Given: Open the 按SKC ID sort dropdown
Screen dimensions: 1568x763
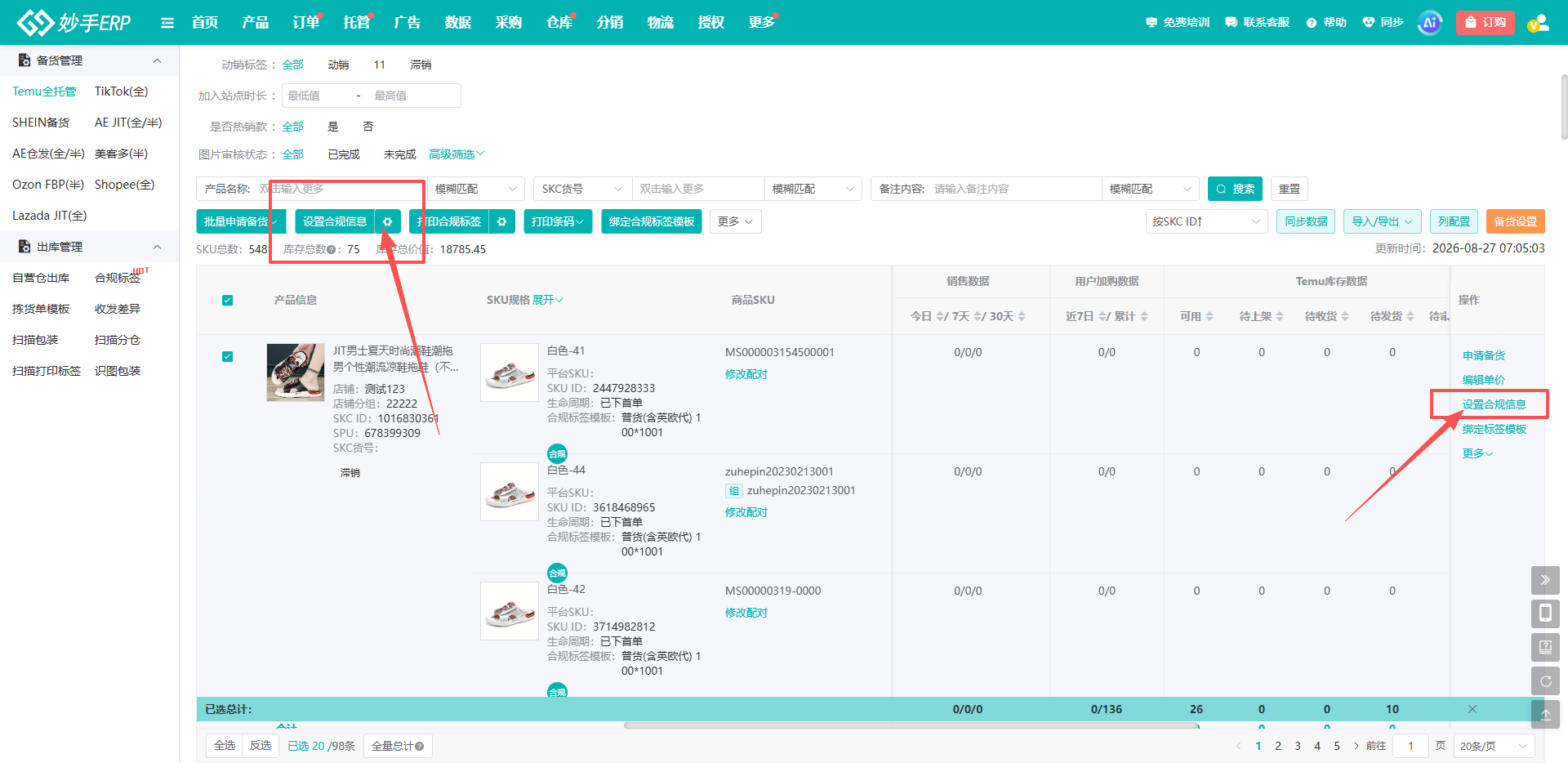Looking at the screenshot, I should [x=1206, y=221].
